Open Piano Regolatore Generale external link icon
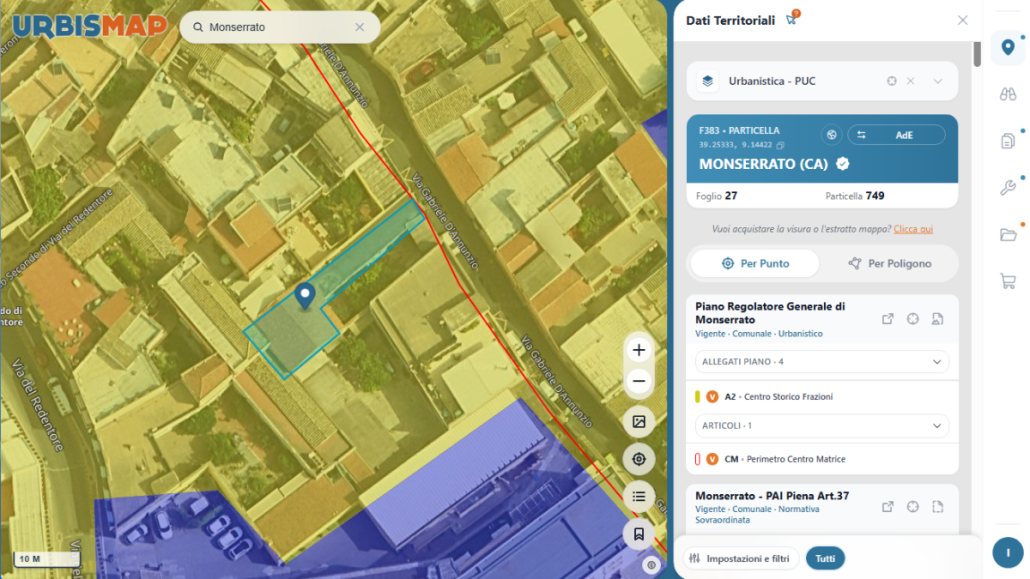This screenshot has width=1030, height=579. 887,319
